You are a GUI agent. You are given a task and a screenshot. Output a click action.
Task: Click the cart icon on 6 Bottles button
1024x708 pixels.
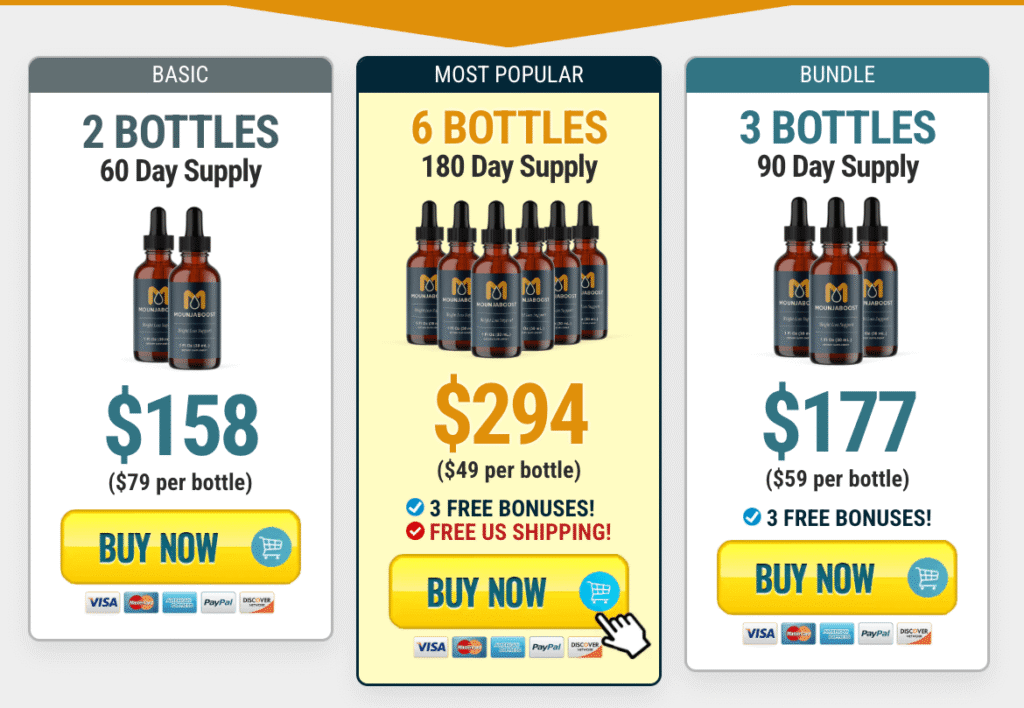(x=599, y=592)
